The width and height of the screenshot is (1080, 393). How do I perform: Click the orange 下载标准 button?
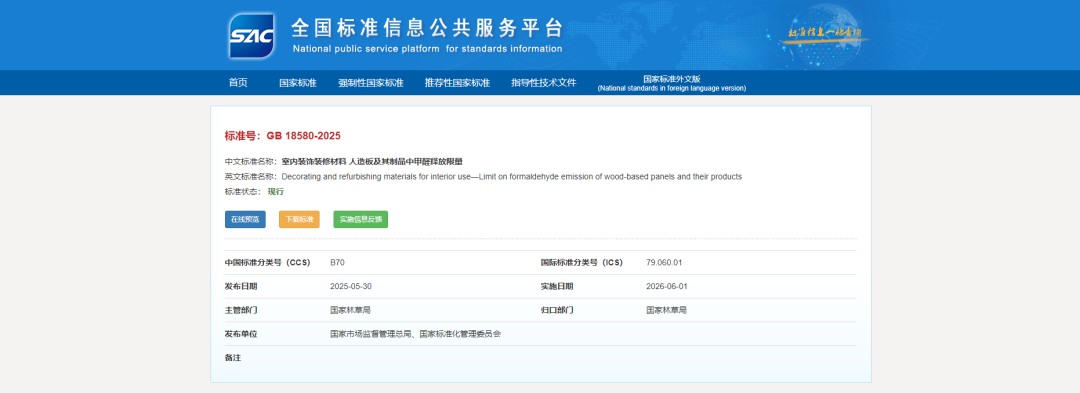[x=299, y=220]
